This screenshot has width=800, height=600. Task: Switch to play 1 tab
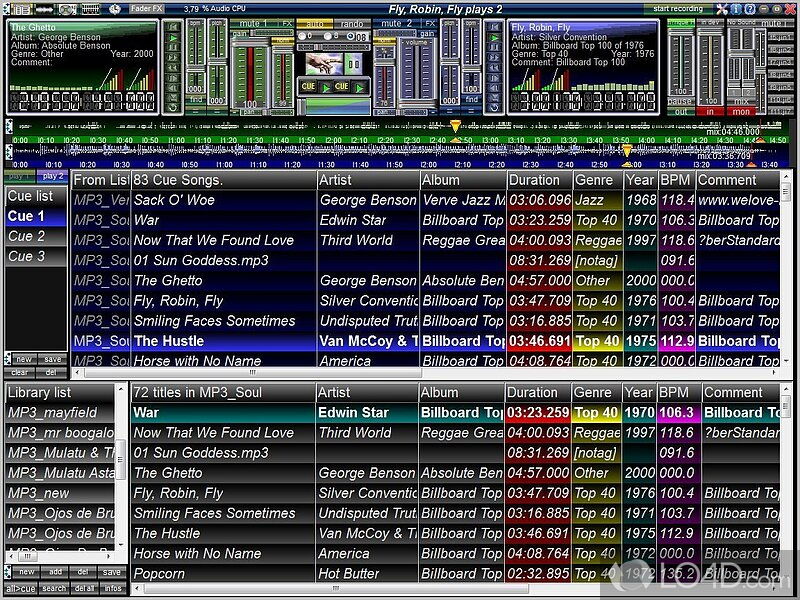click(19, 176)
